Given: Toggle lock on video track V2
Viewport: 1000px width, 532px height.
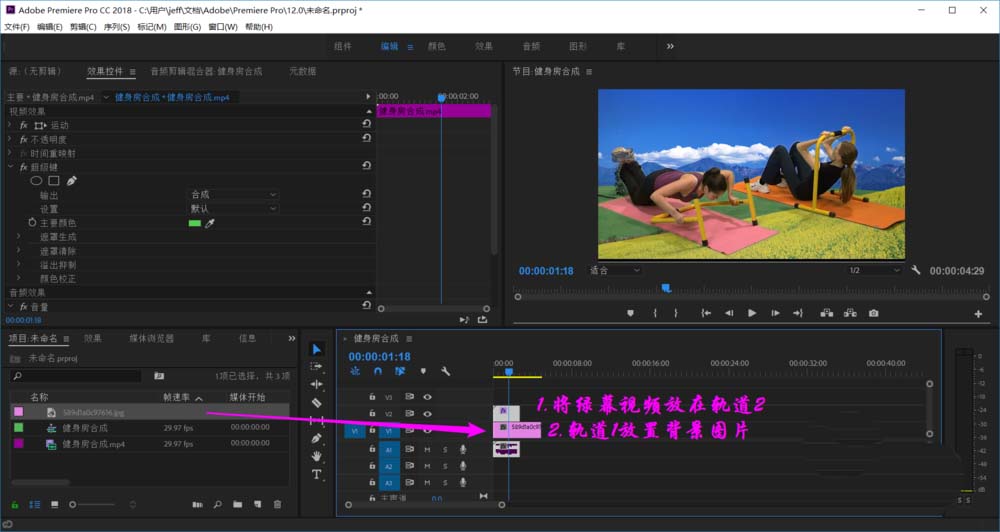Looking at the screenshot, I should click(x=372, y=413).
